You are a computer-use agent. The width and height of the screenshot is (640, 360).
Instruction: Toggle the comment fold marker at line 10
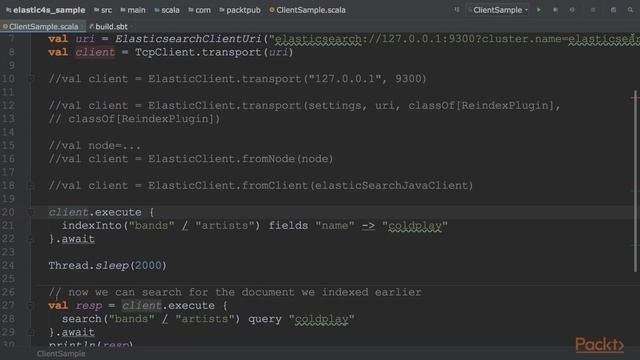(x=31, y=78)
